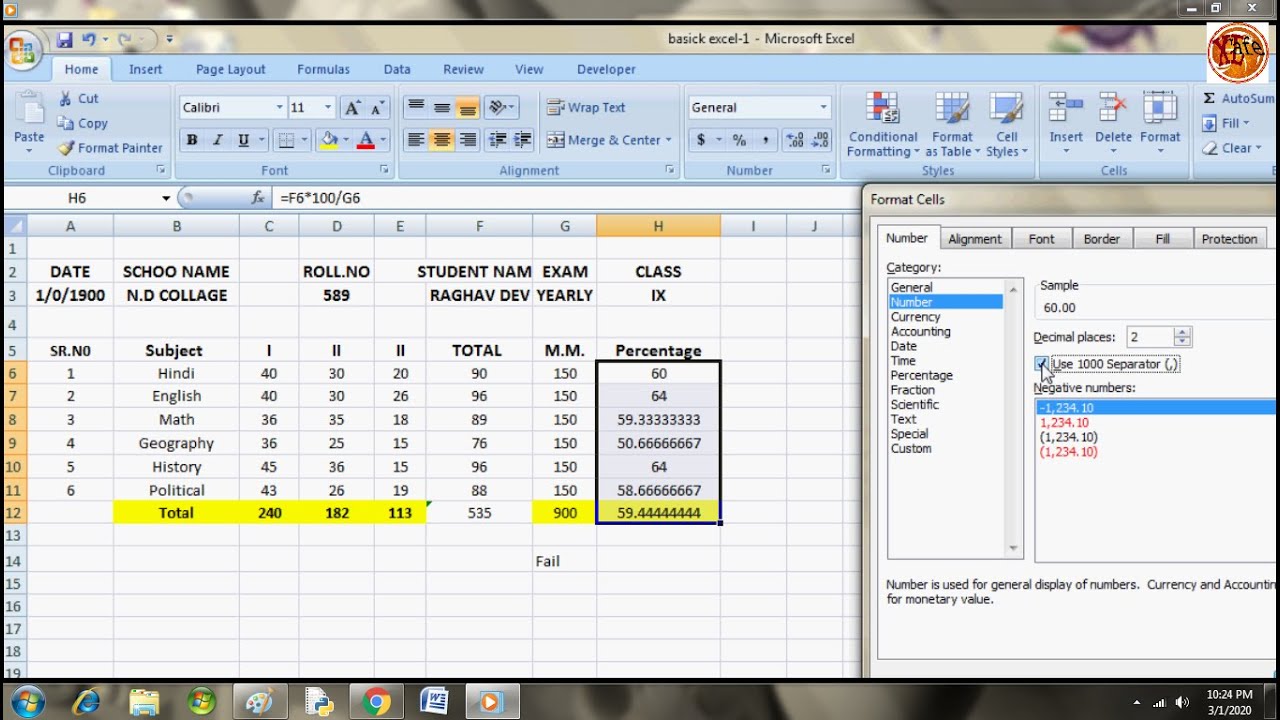
Task: Open the Cell Styles gallery
Action: (x=1006, y=124)
